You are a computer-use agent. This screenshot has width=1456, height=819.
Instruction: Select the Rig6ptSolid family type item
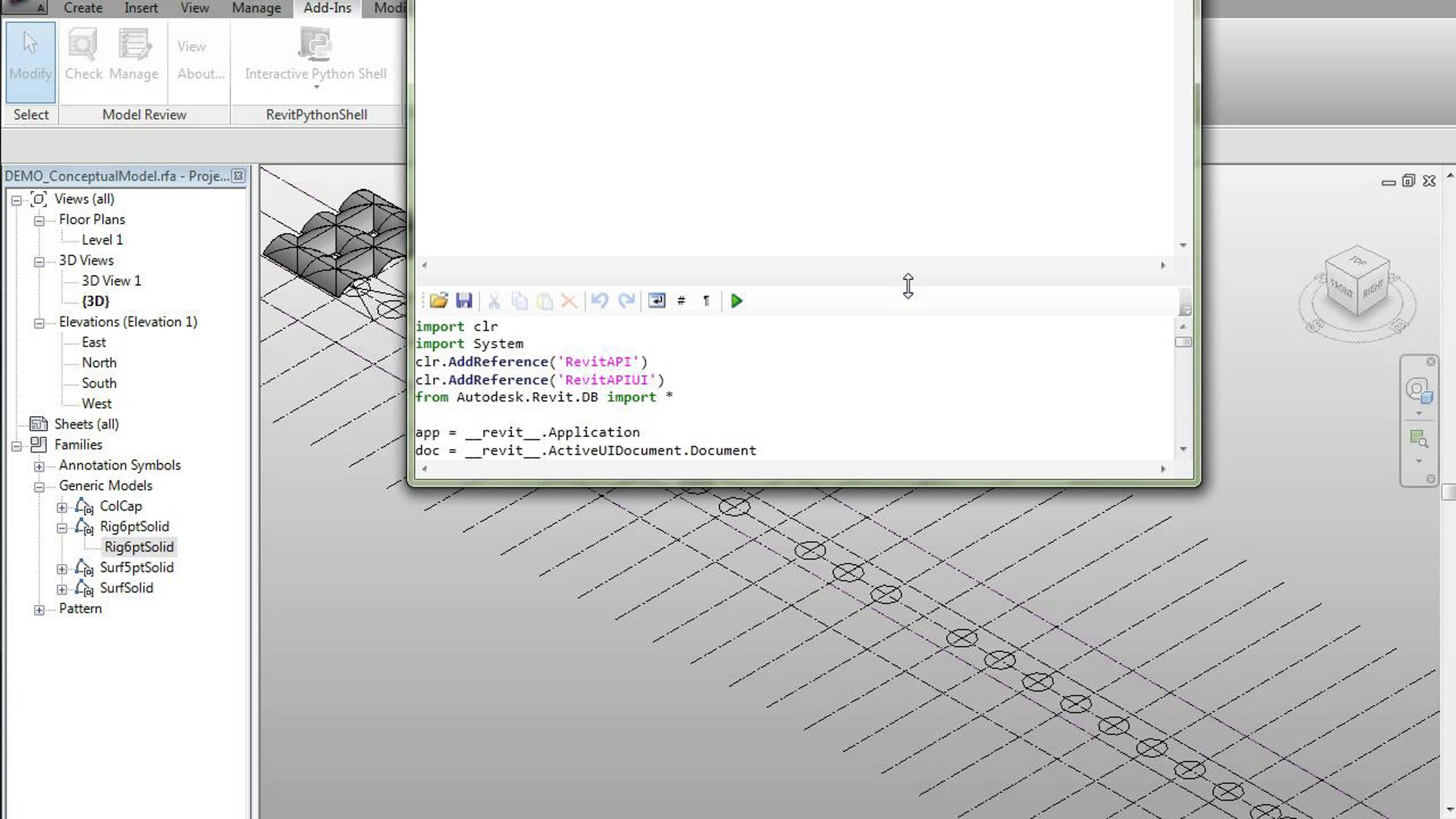139,547
